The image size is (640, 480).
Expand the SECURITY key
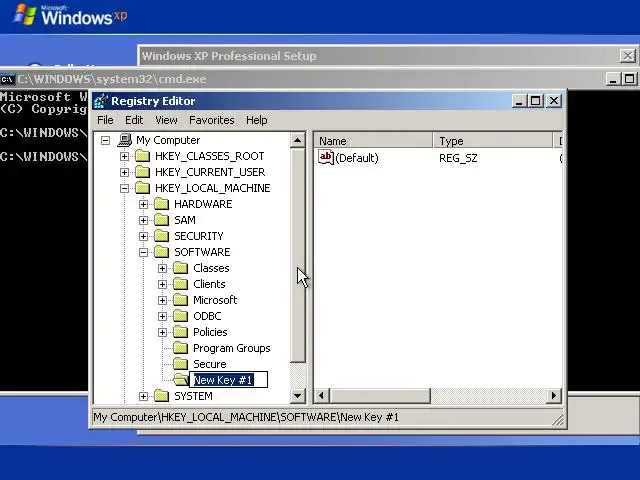(x=143, y=236)
